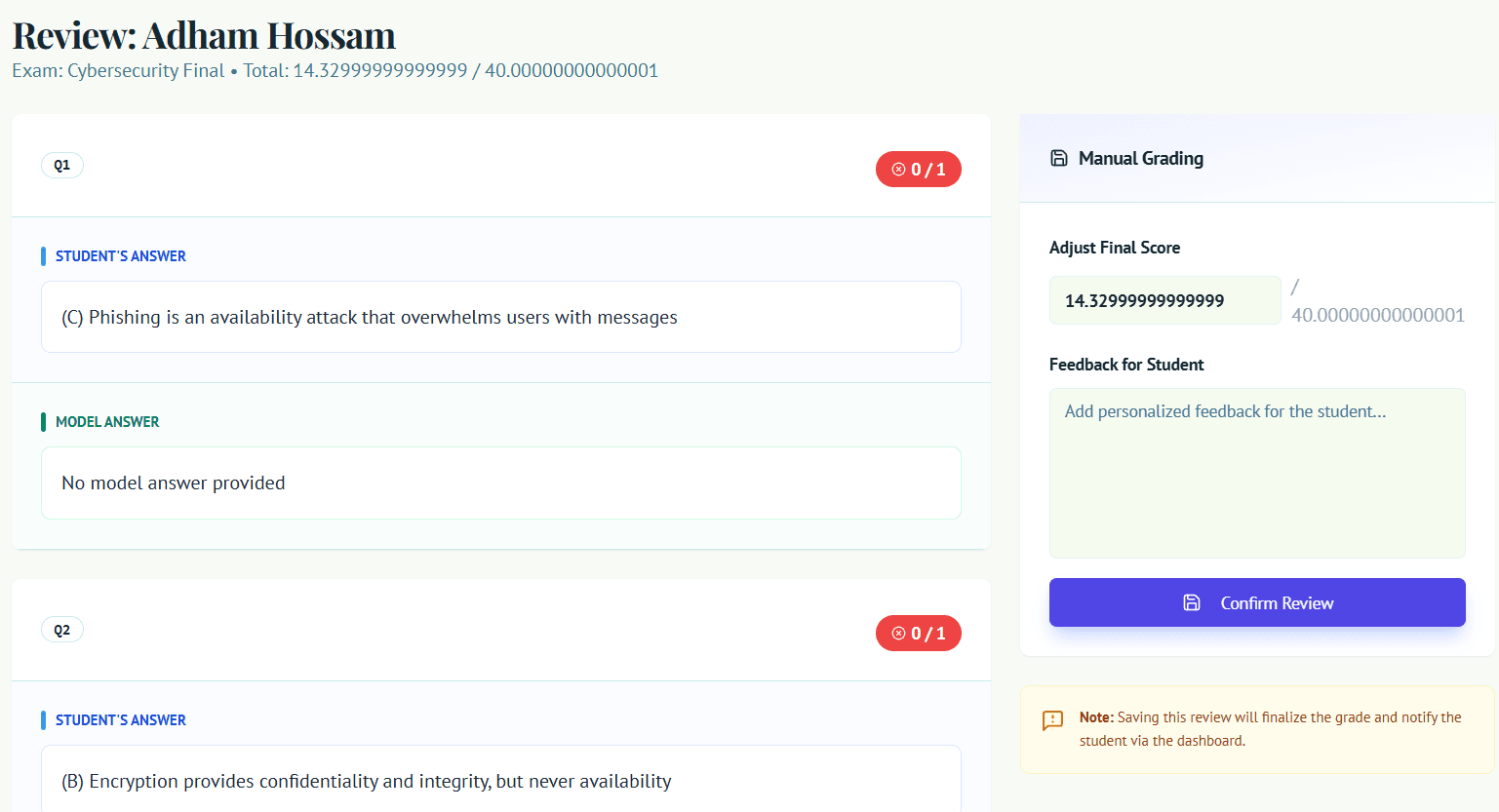This screenshot has height=812, width=1499.
Task: Click the save icon inside Confirm Review button
Action: [x=1192, y=602]
